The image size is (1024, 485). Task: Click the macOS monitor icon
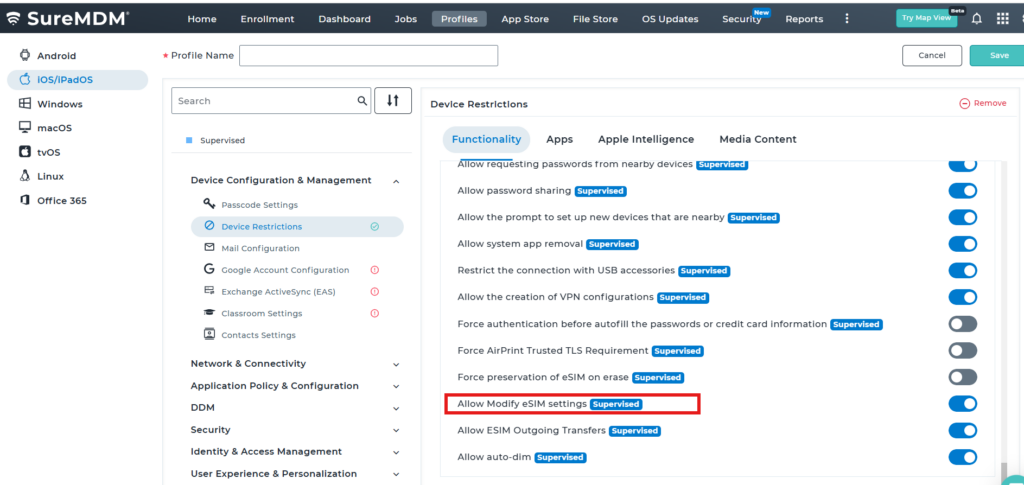(x=25, y=127)
